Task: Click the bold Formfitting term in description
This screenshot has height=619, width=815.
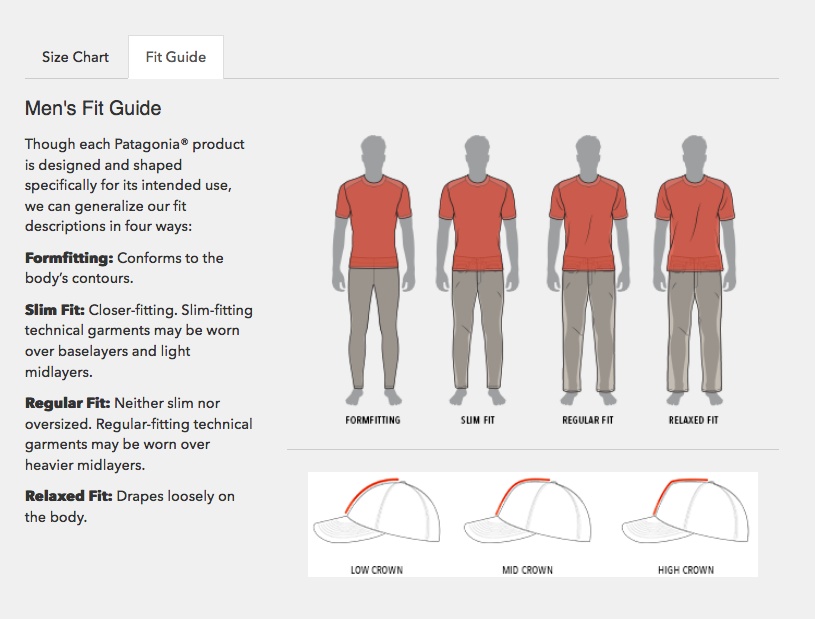Action: pyautogui.click(x=69, y=258)
